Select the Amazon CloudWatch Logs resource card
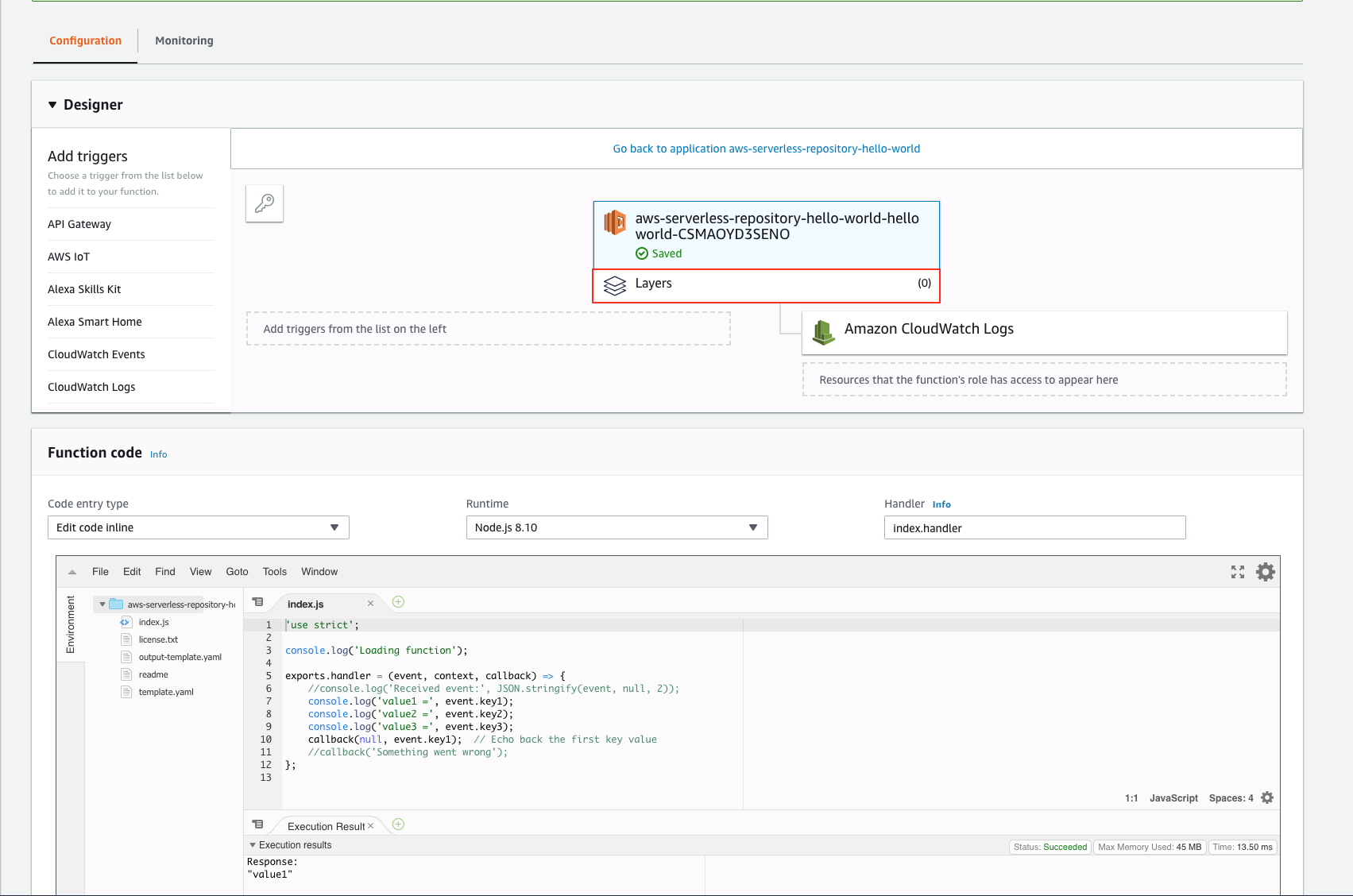This screenshot has height=896, width=1353. pyautogui.click(x=1045, y=332)
